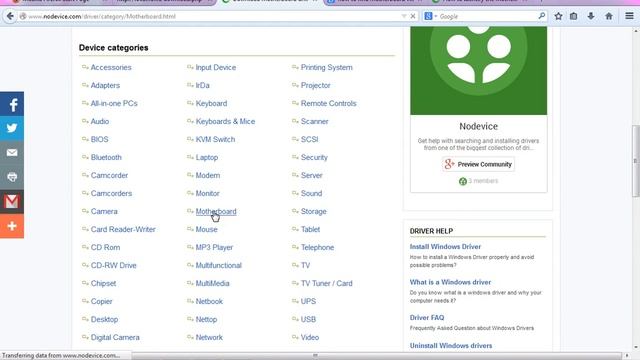640x360 pixels.
Task: Open the CD-RW Drive category
Action: (113, 265)
